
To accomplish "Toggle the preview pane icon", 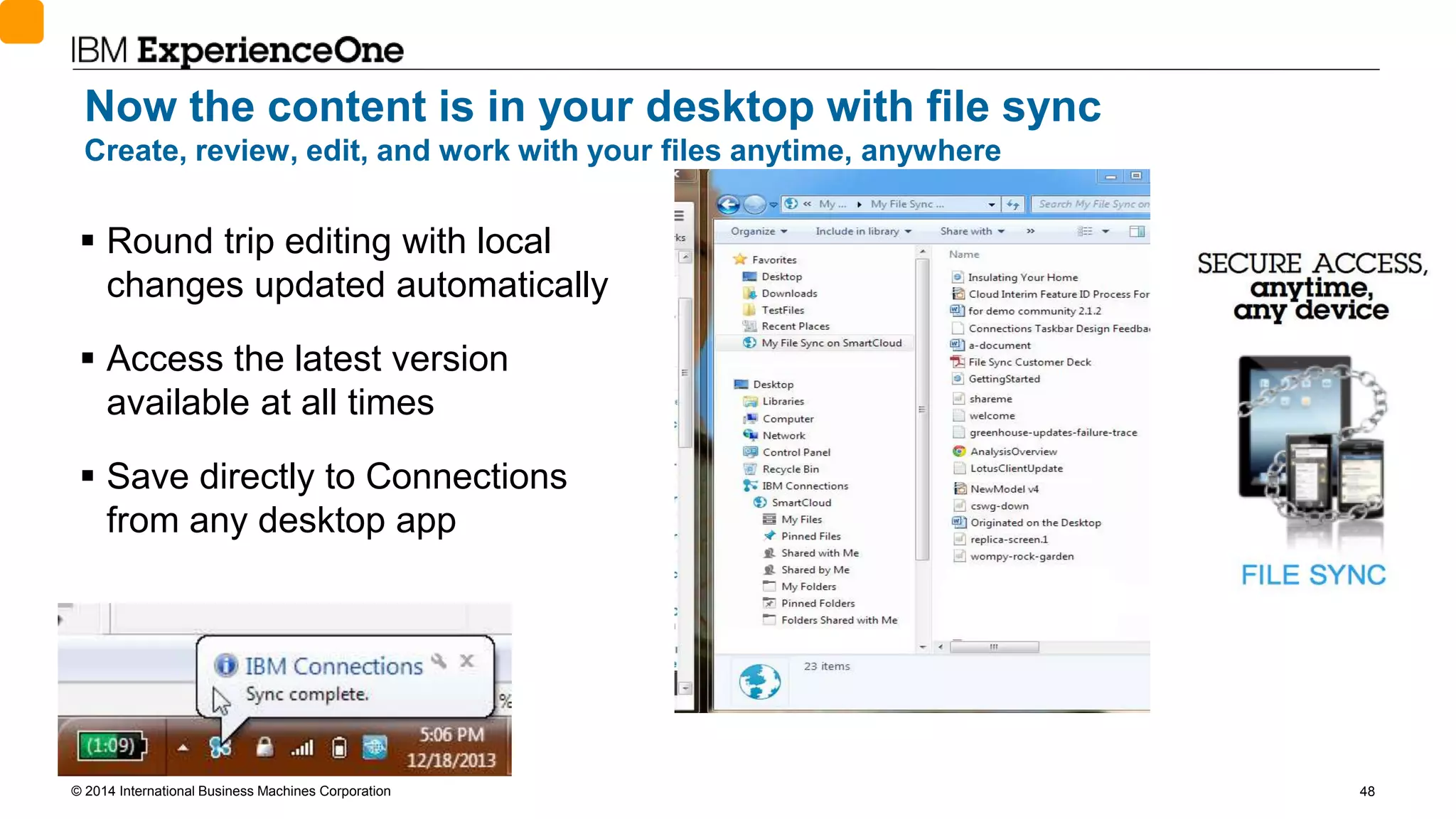I will pos(1137,231).
